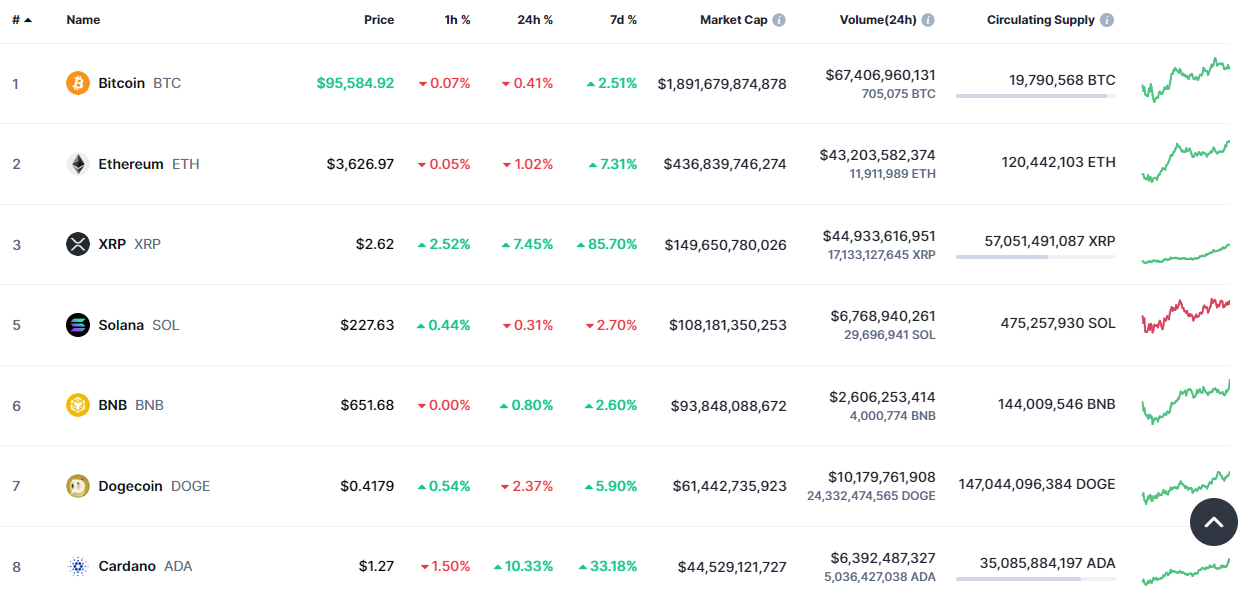Viewport: 1248px width, 600px height.
Task: Click XRP market cap $149,650,780,026
Action: [x=725, y=245]
